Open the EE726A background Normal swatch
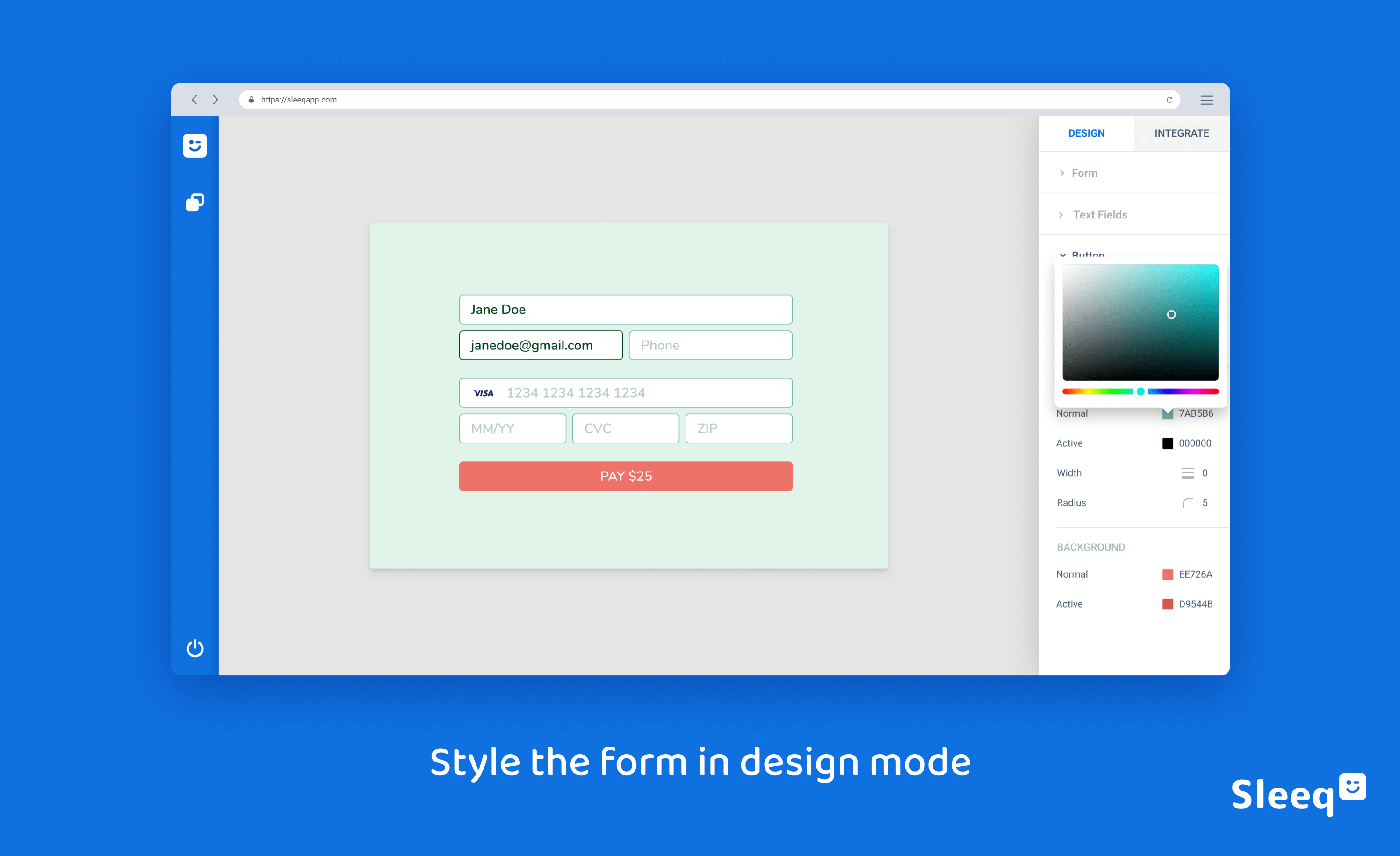 [x=1167, y=574]
